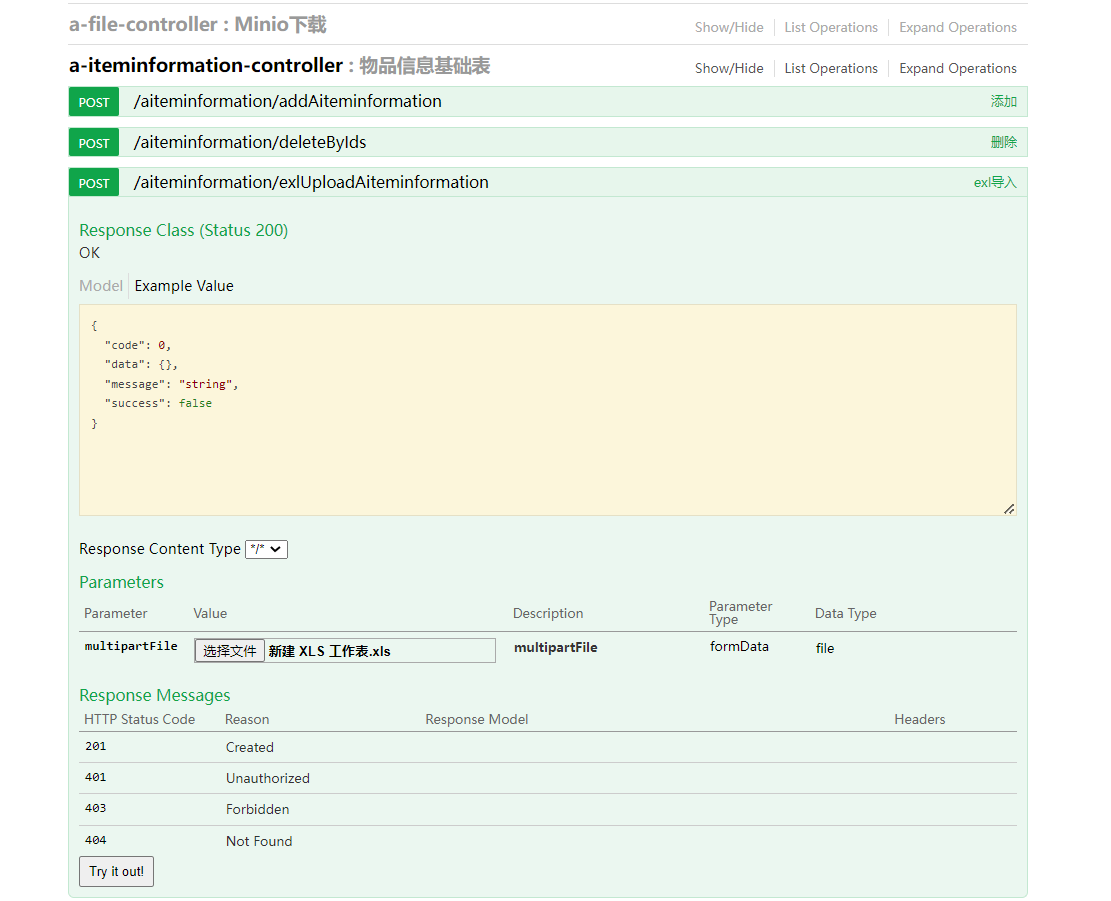Click Expand Operations for a-file-controller
The image size is (1111, 901).
(957, 28)
